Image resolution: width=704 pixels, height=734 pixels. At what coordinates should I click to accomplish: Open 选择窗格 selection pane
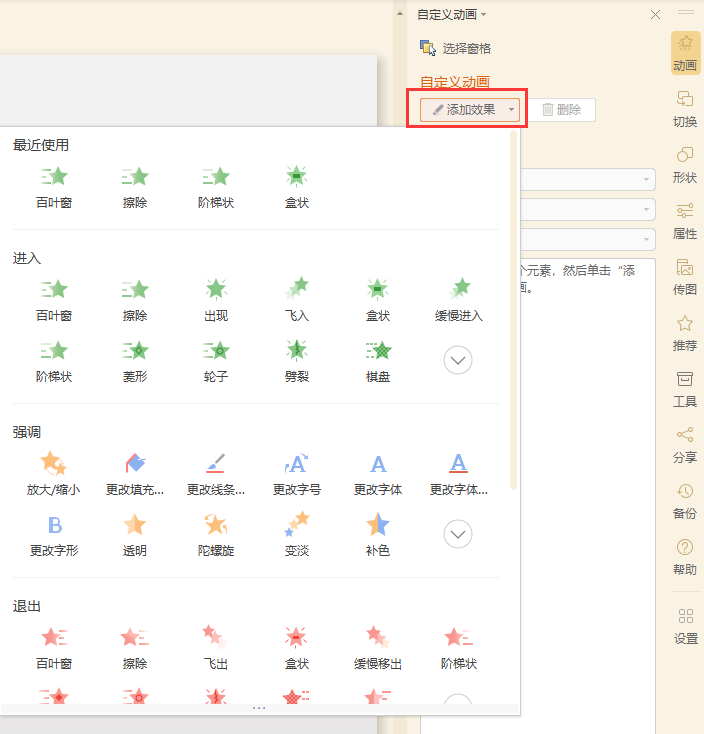(455, 48)
